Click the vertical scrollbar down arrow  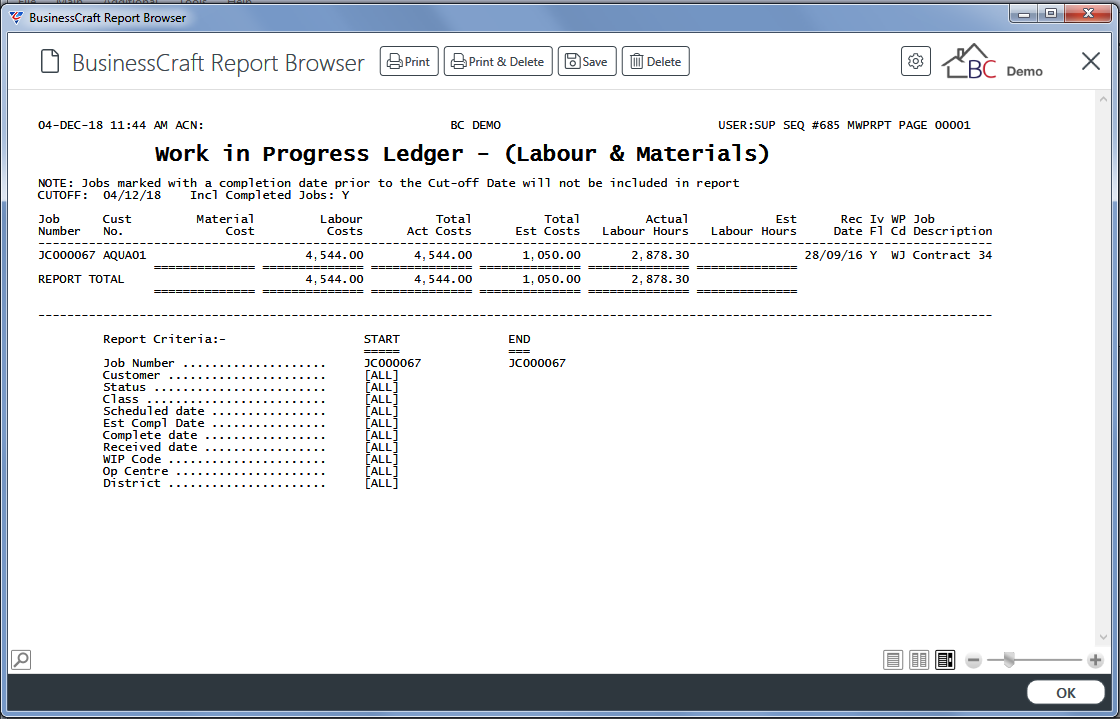click(1102, 638)
